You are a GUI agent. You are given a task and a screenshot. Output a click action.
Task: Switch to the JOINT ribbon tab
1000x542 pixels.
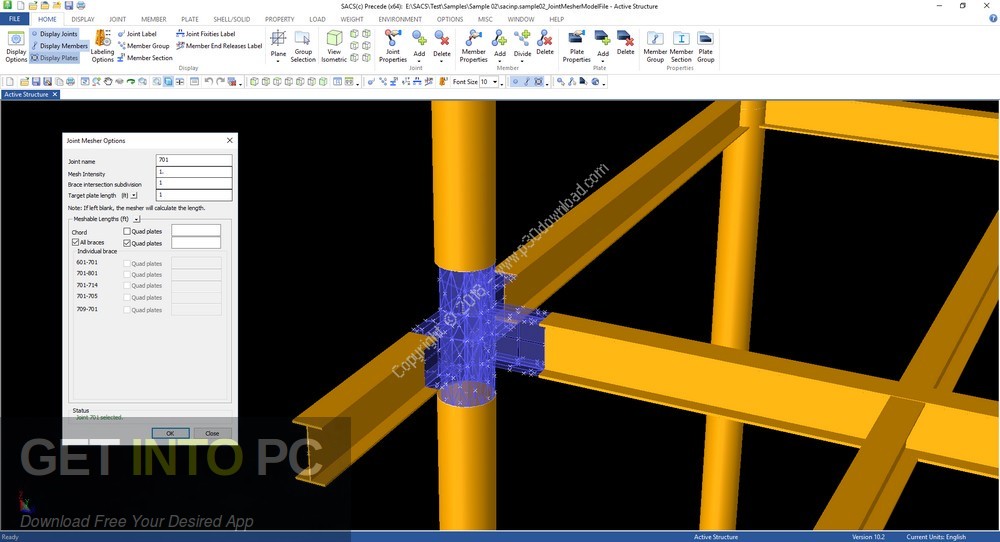[117, 19]
